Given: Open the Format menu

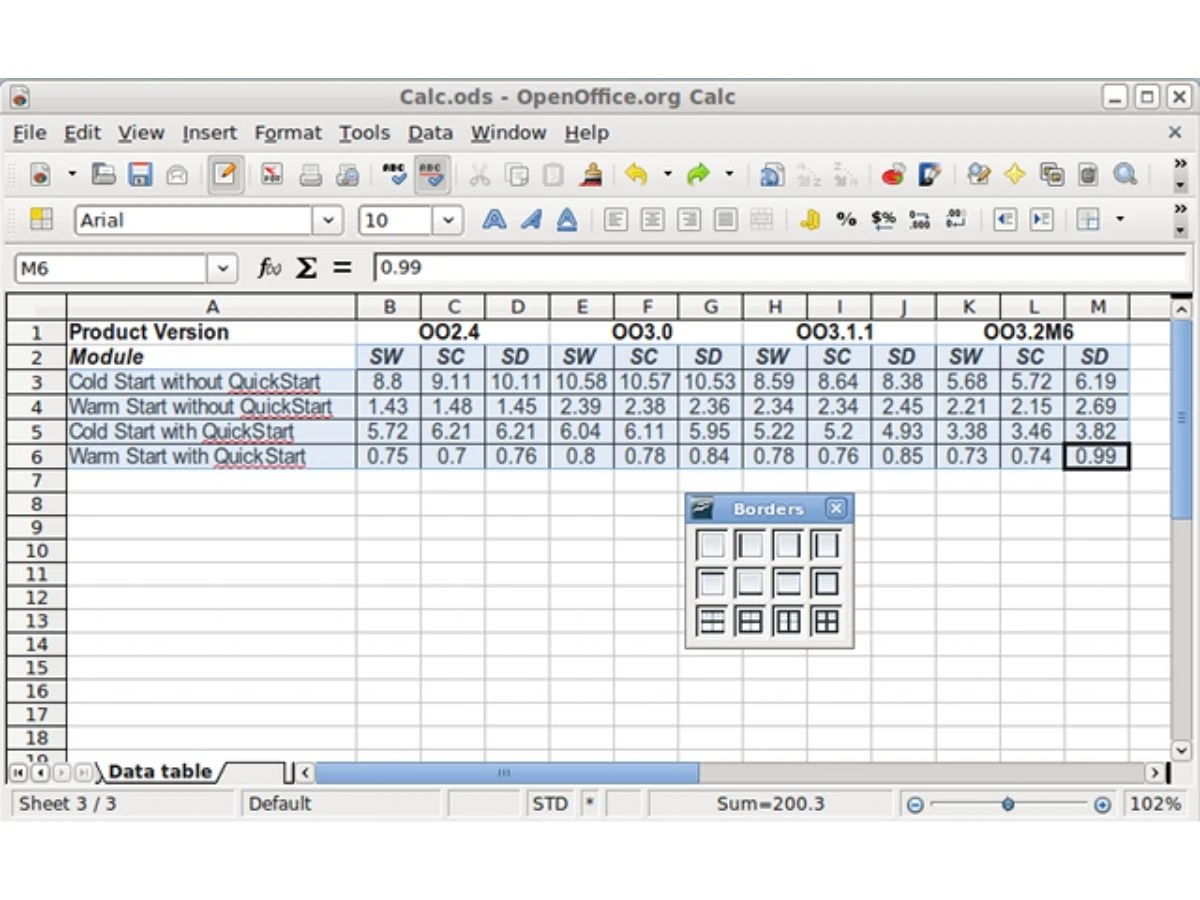Looking at the screenshot, I should click(288, 133).
